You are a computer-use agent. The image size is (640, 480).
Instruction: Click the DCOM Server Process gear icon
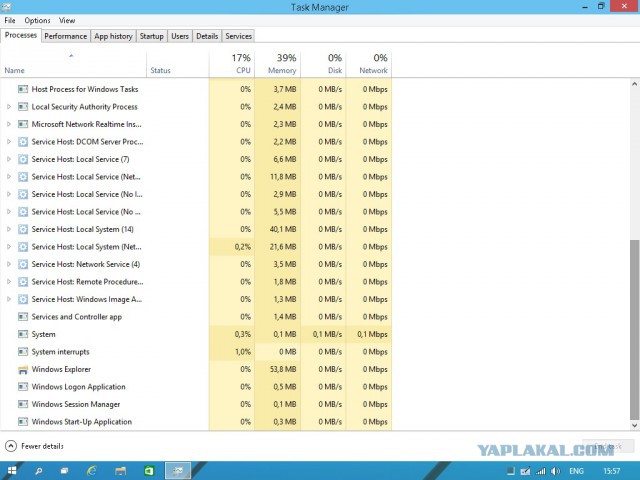[x=23, y=142]
